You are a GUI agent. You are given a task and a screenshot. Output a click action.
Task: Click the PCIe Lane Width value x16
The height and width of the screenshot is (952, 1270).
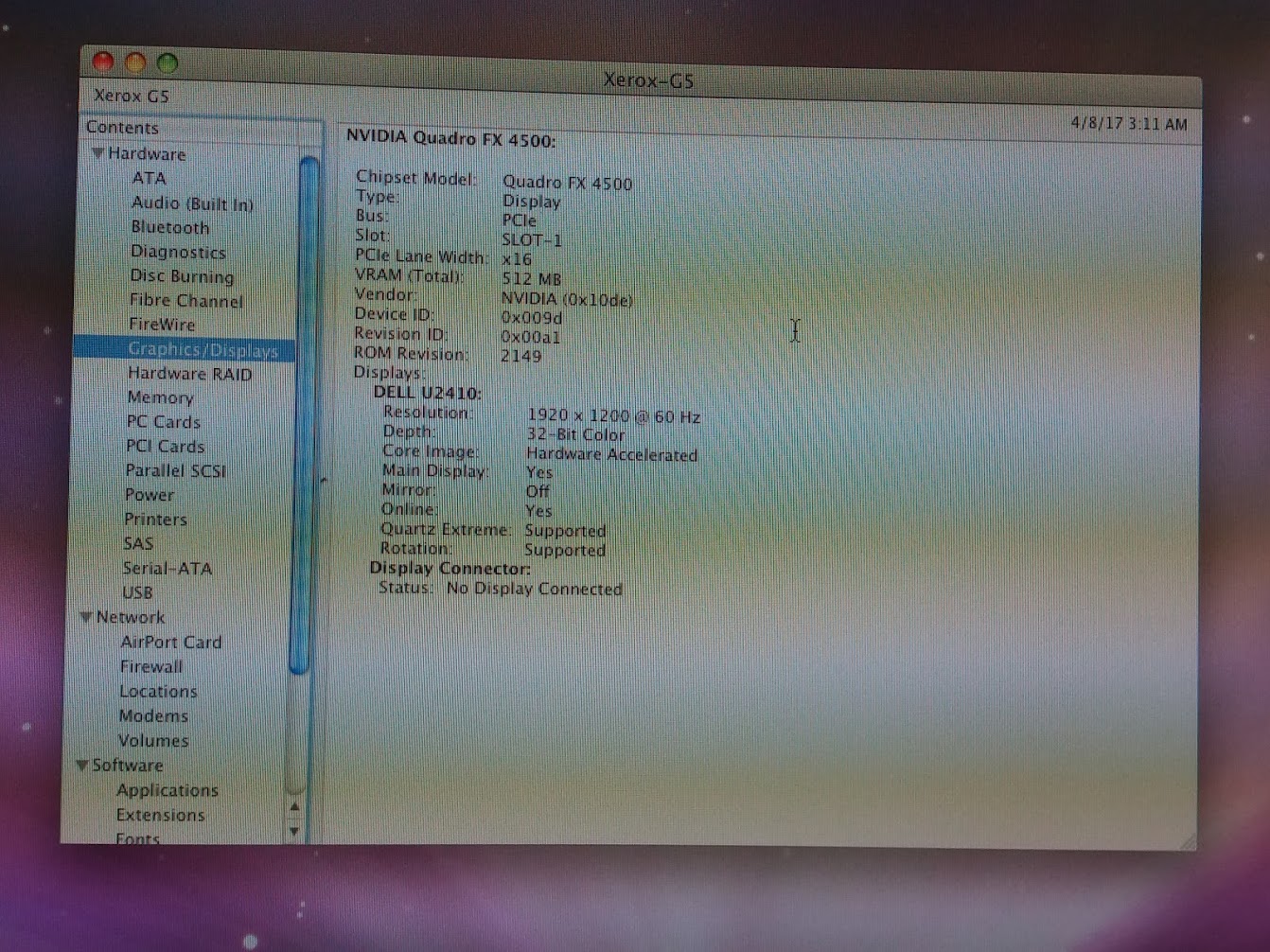[517, 259]
